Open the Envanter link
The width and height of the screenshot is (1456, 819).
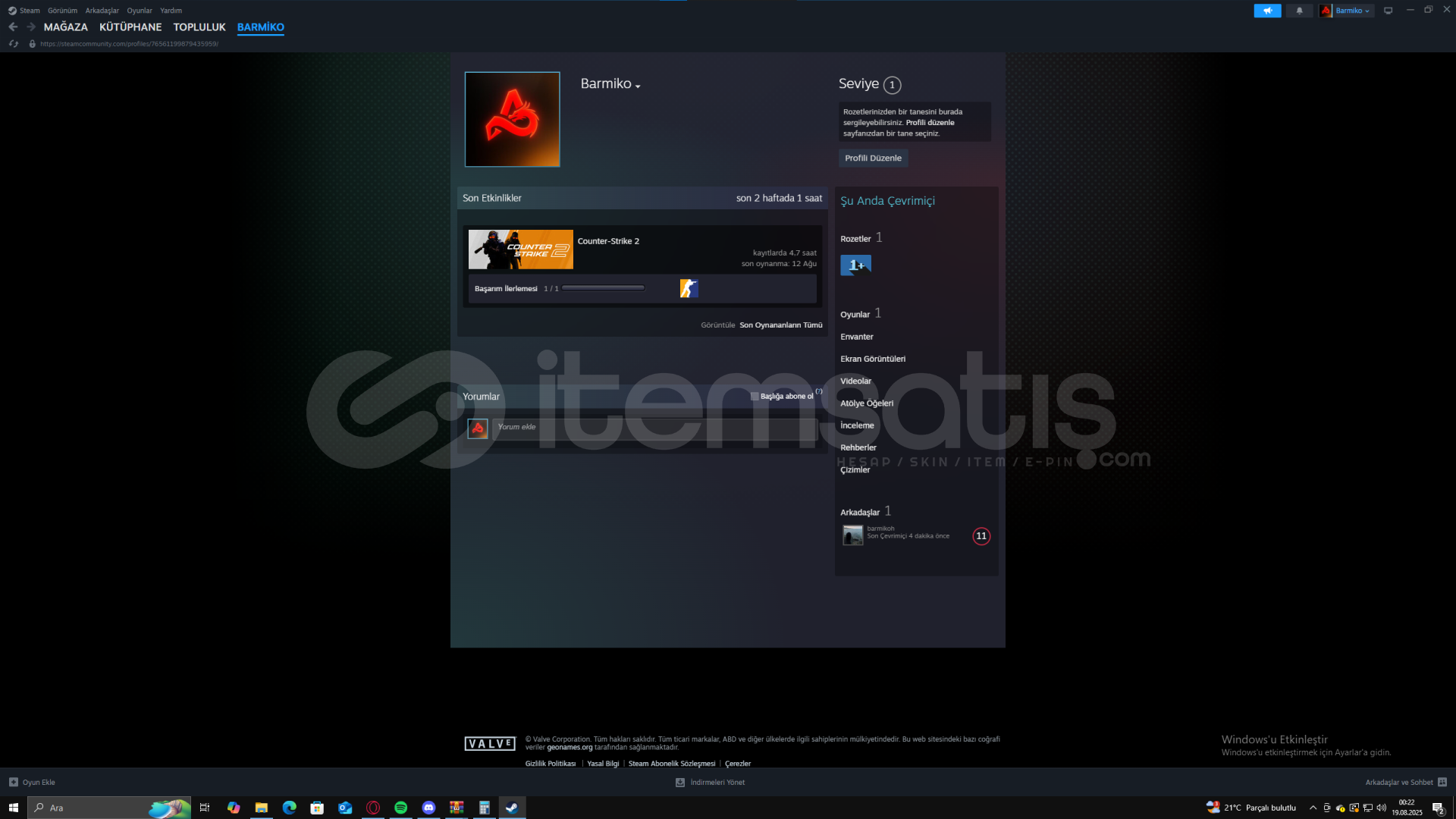coord(856,337)
